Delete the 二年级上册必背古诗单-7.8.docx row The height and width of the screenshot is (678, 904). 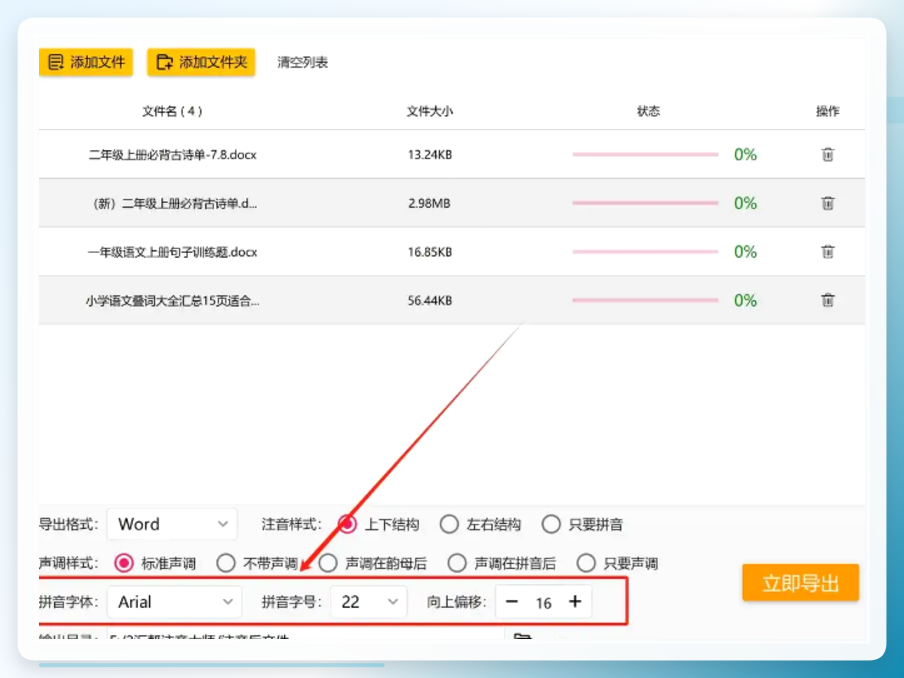827,155
